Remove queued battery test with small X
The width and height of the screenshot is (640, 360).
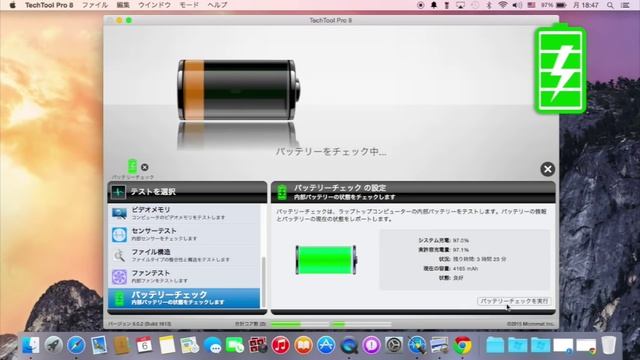[x=144, y=167]
